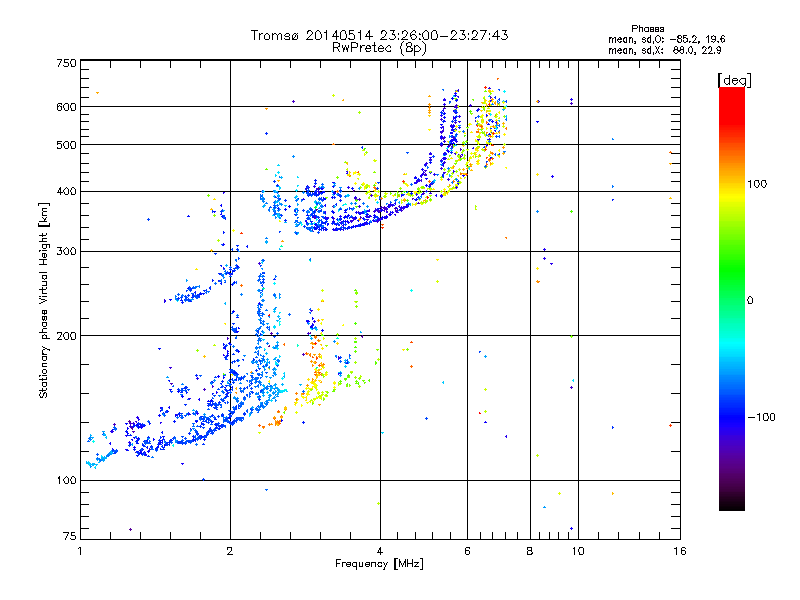Click the 'RwPretec (8p)' subtitle
This screenshot has width=800, height=600.
coord(379,48)
